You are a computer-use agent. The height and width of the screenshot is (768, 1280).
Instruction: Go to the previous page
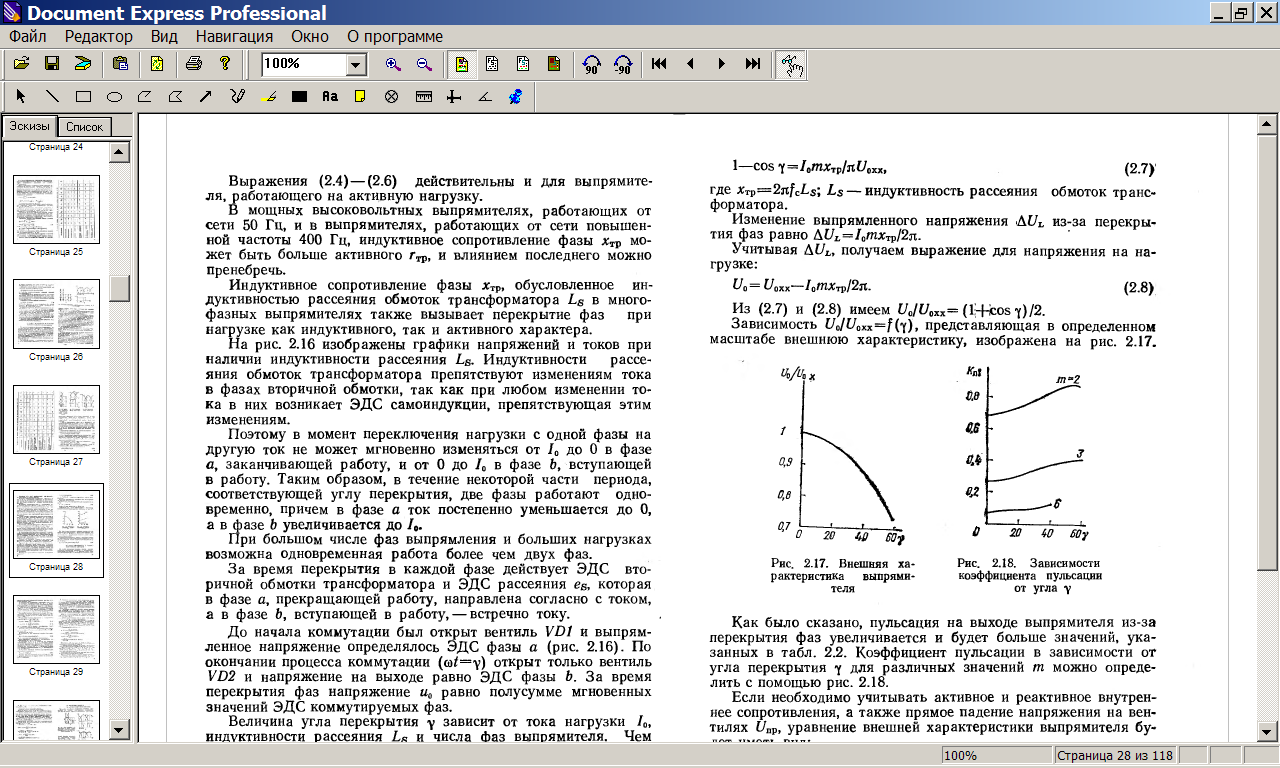click(690, 64)
